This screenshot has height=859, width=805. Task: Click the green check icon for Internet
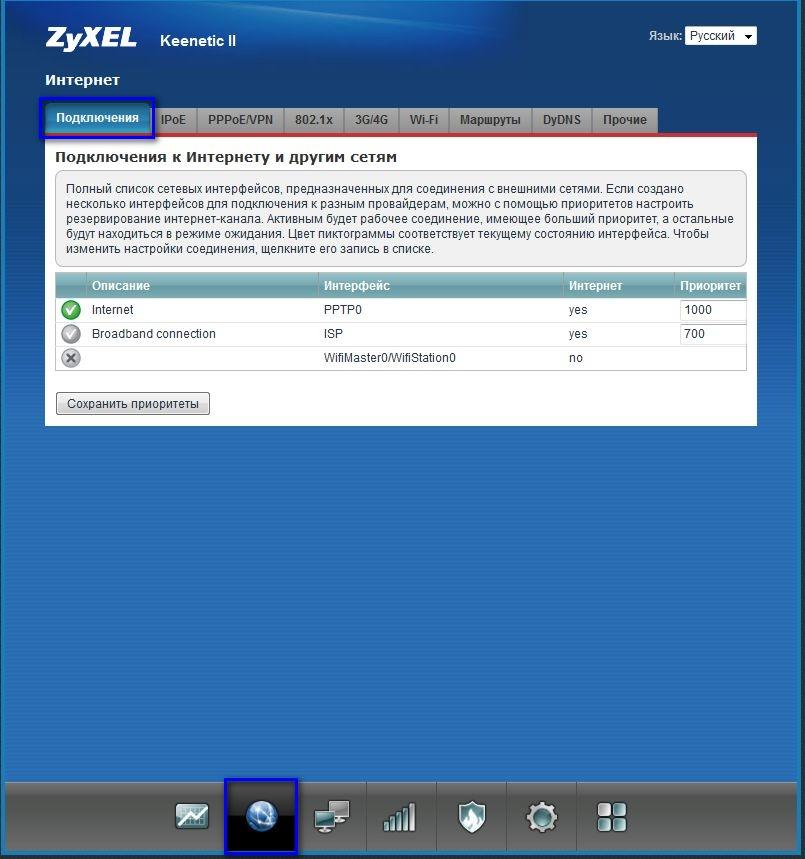pos(71,310)
